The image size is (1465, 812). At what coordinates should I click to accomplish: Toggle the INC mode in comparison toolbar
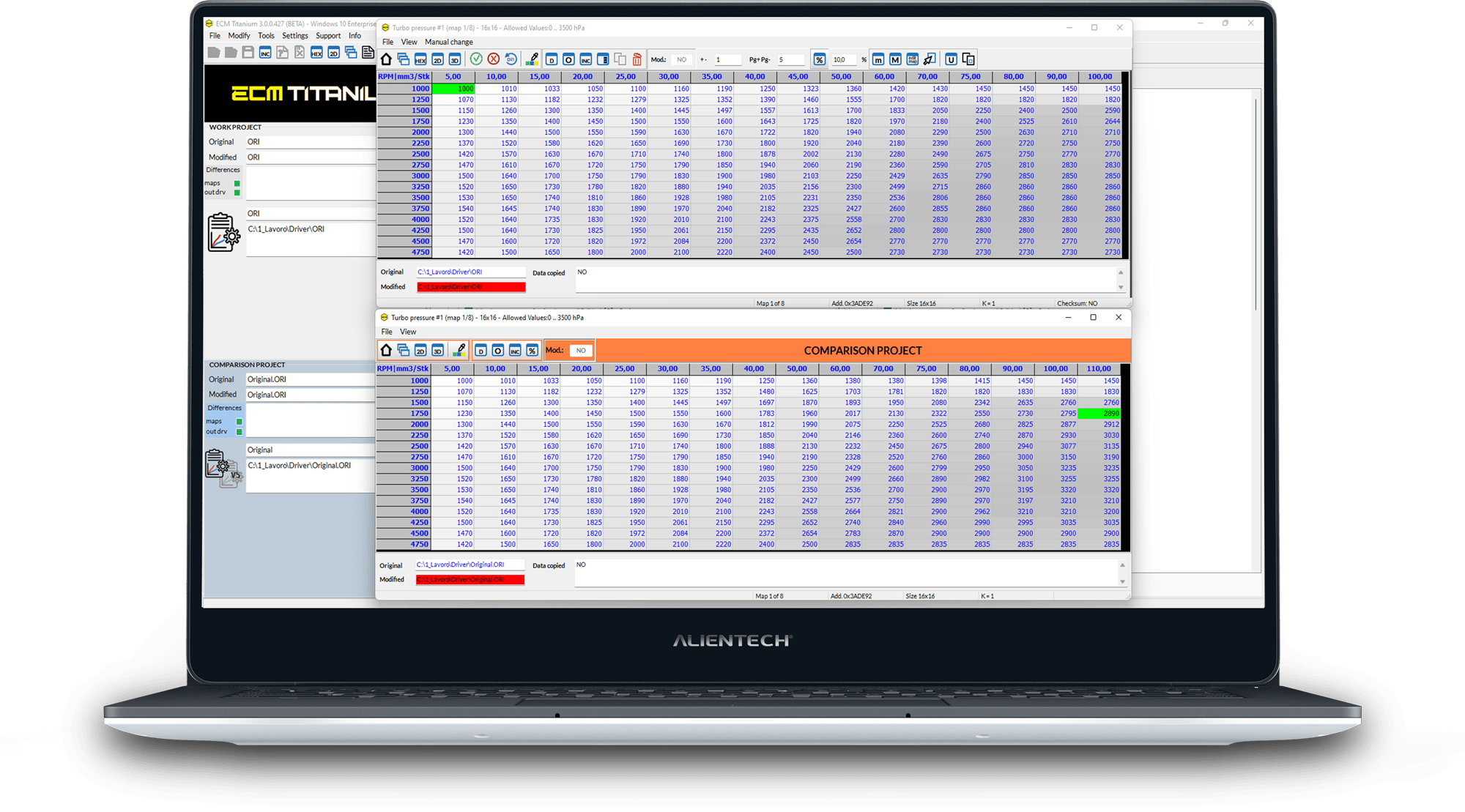(515, 350)
